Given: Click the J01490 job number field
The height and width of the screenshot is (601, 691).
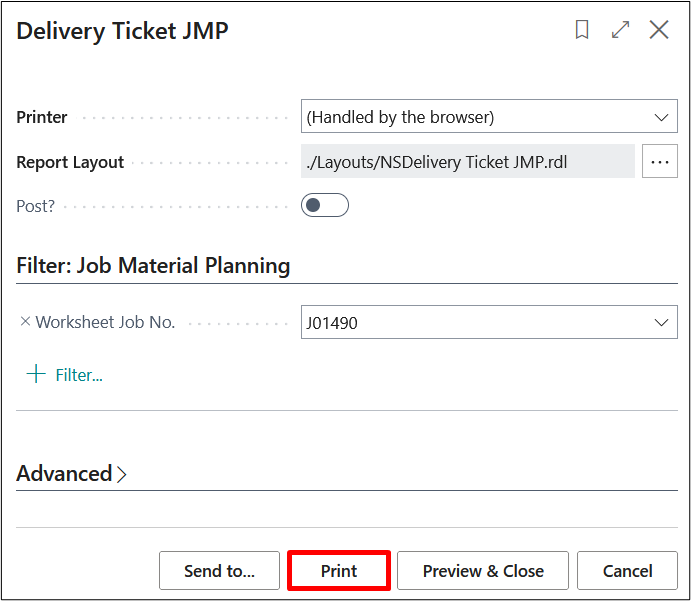Looking at the screenshot, I should click(x=470, y=323).
